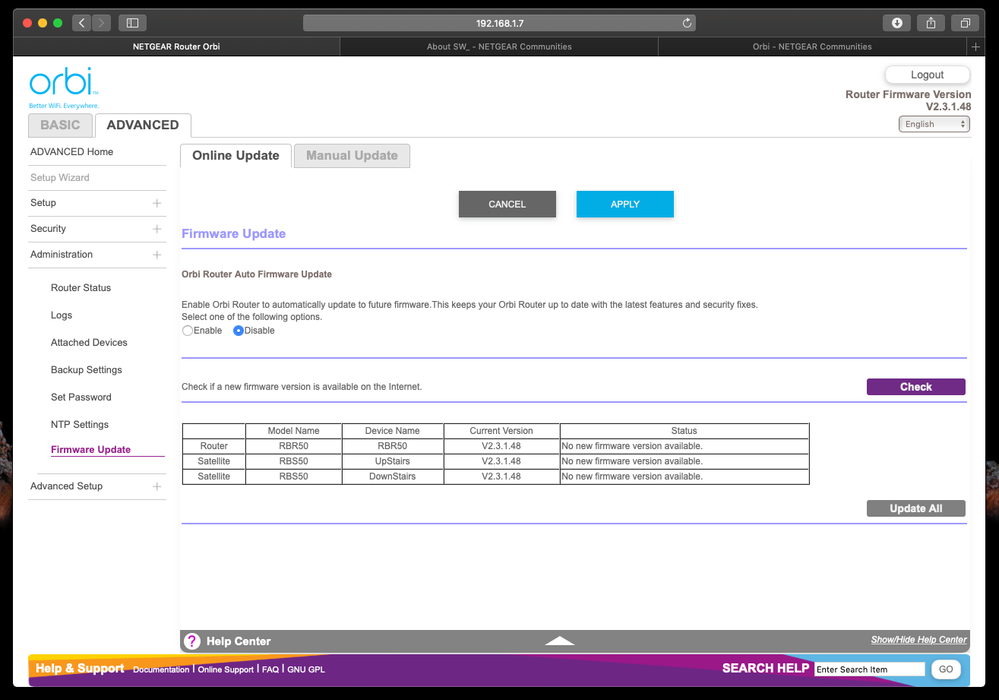The image size is (999, 700).
Task: Click the Enter Search Item field
Action: (869, 670)
